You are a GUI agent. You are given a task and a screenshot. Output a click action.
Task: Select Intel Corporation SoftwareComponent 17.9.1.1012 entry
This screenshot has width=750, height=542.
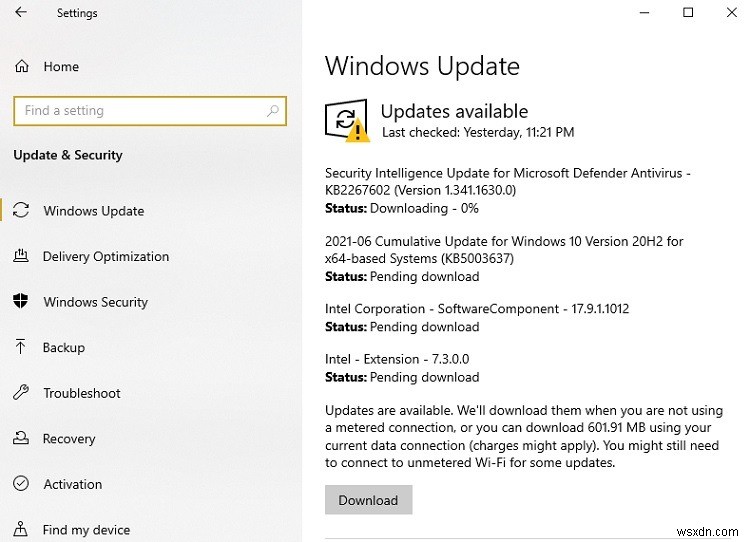click(477, 309)
